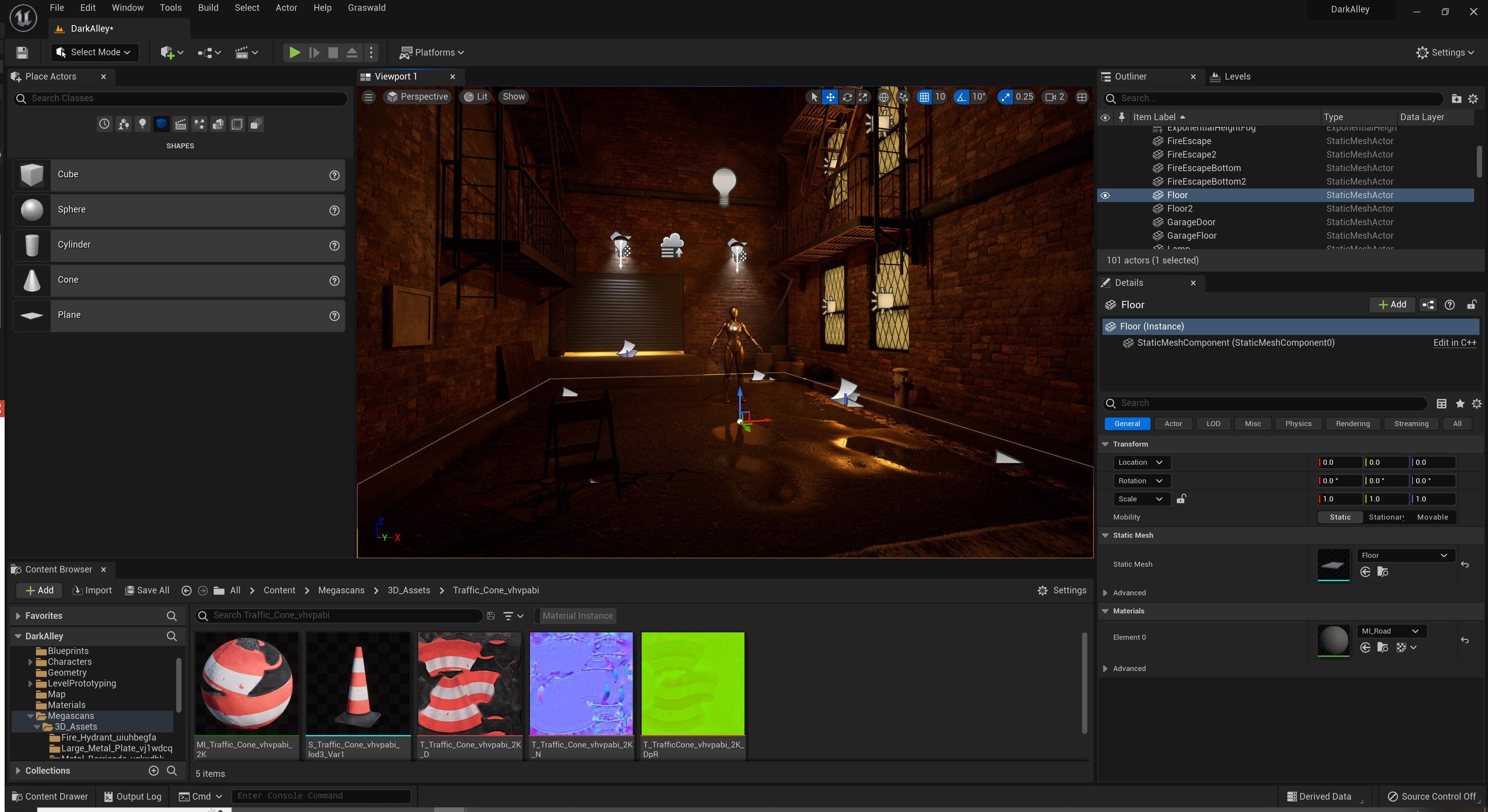
Task: Select the Lights category icon in Place Actors
Action: (x=142, y=124)
